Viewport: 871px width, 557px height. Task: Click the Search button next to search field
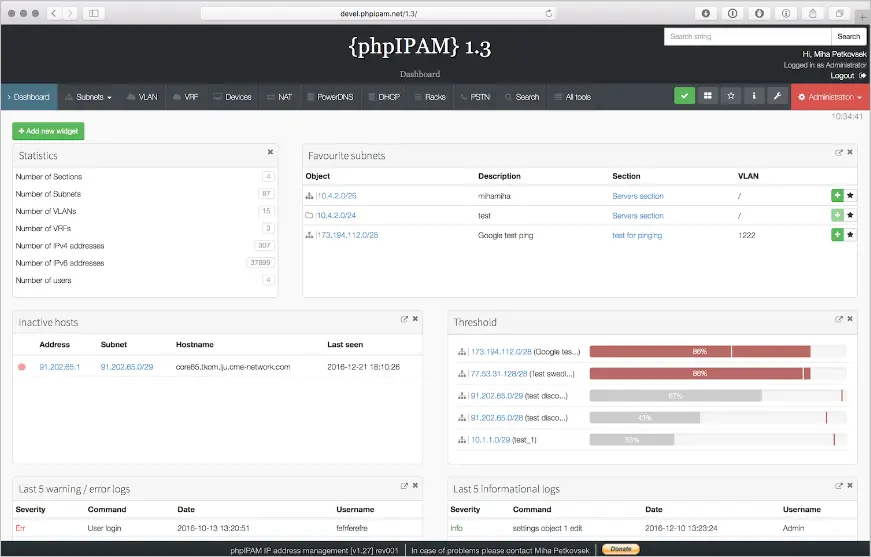coord(848,36)
